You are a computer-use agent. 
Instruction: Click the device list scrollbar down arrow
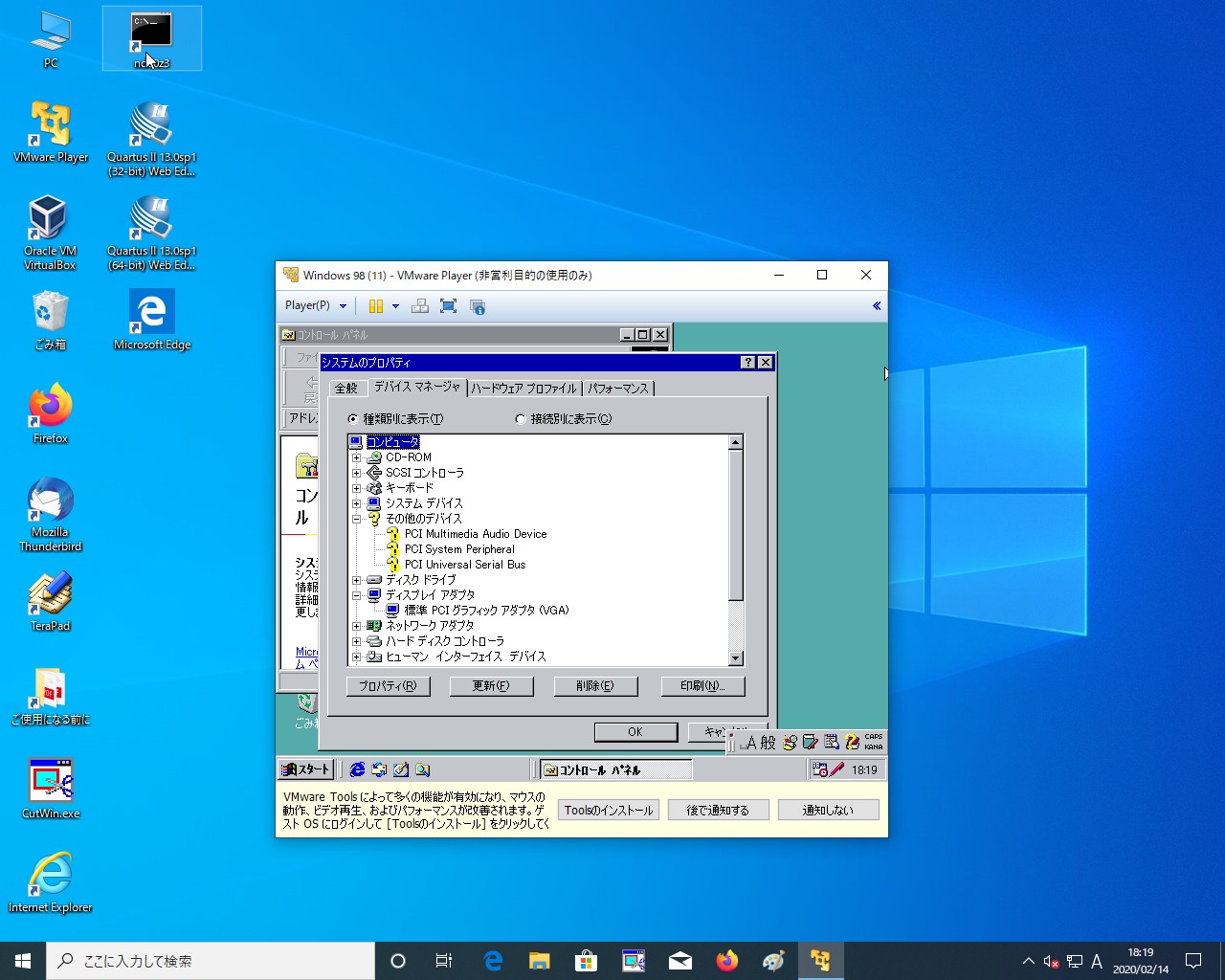(736, 658)
